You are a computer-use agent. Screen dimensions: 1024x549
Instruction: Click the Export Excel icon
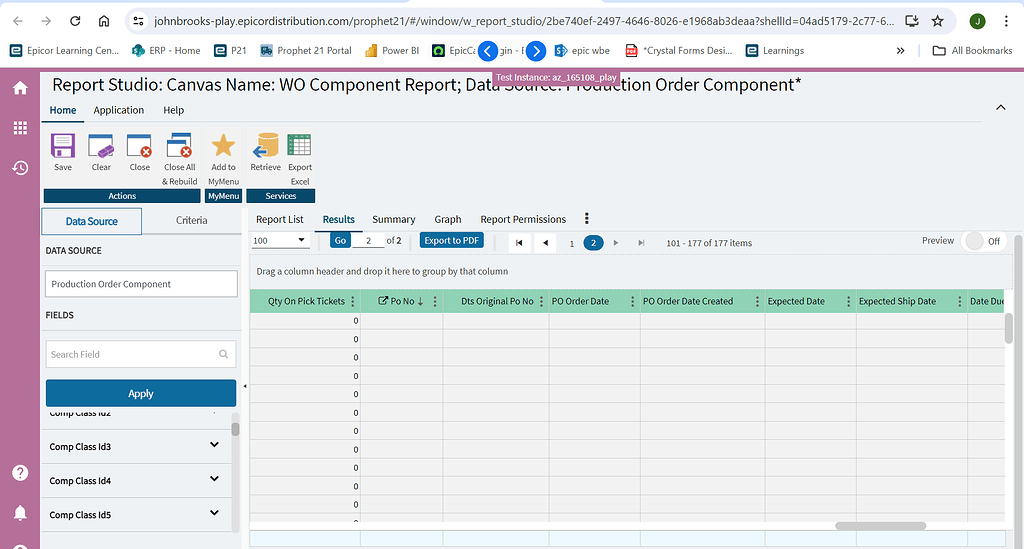coord(300,146)
